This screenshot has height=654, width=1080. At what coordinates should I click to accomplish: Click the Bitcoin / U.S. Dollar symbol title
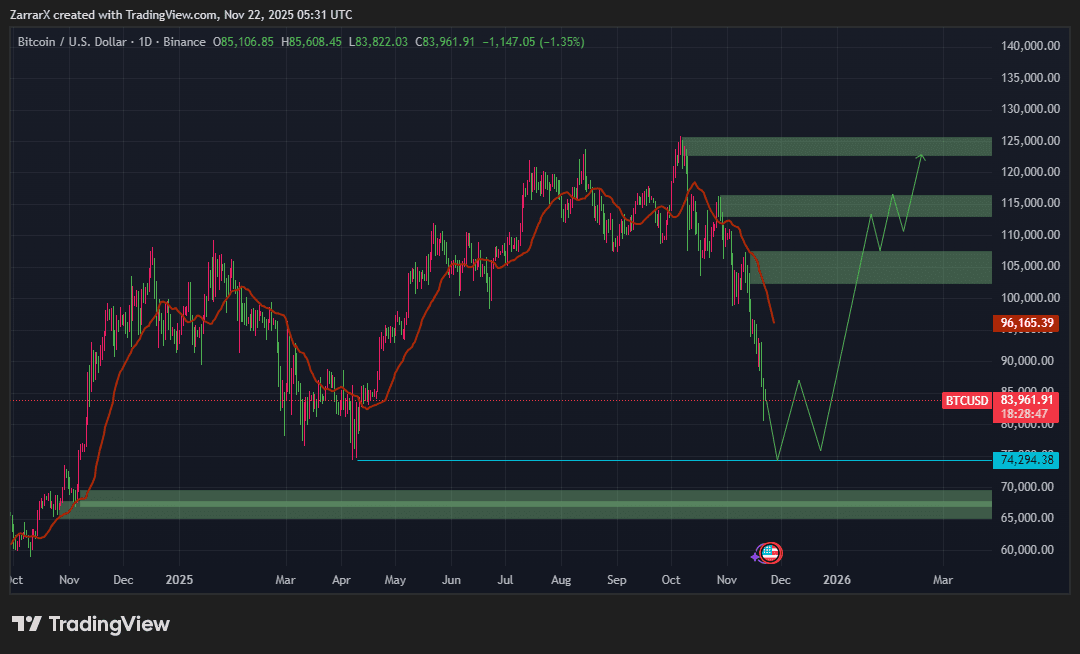coord(72,42)
